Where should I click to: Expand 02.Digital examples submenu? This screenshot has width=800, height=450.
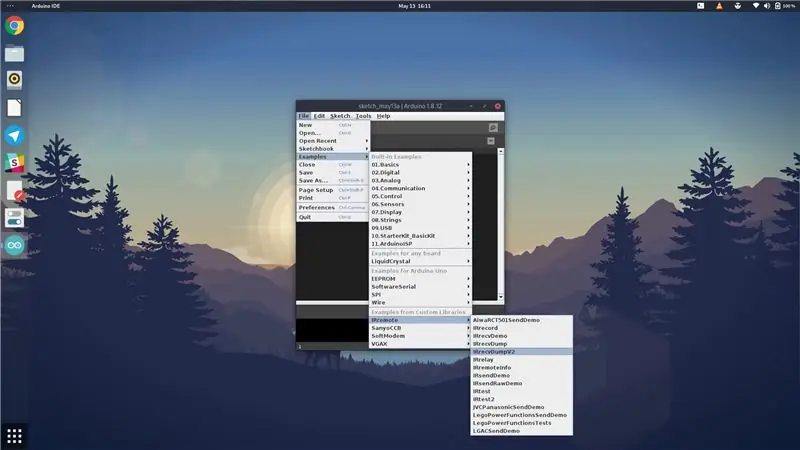[420, 172]
